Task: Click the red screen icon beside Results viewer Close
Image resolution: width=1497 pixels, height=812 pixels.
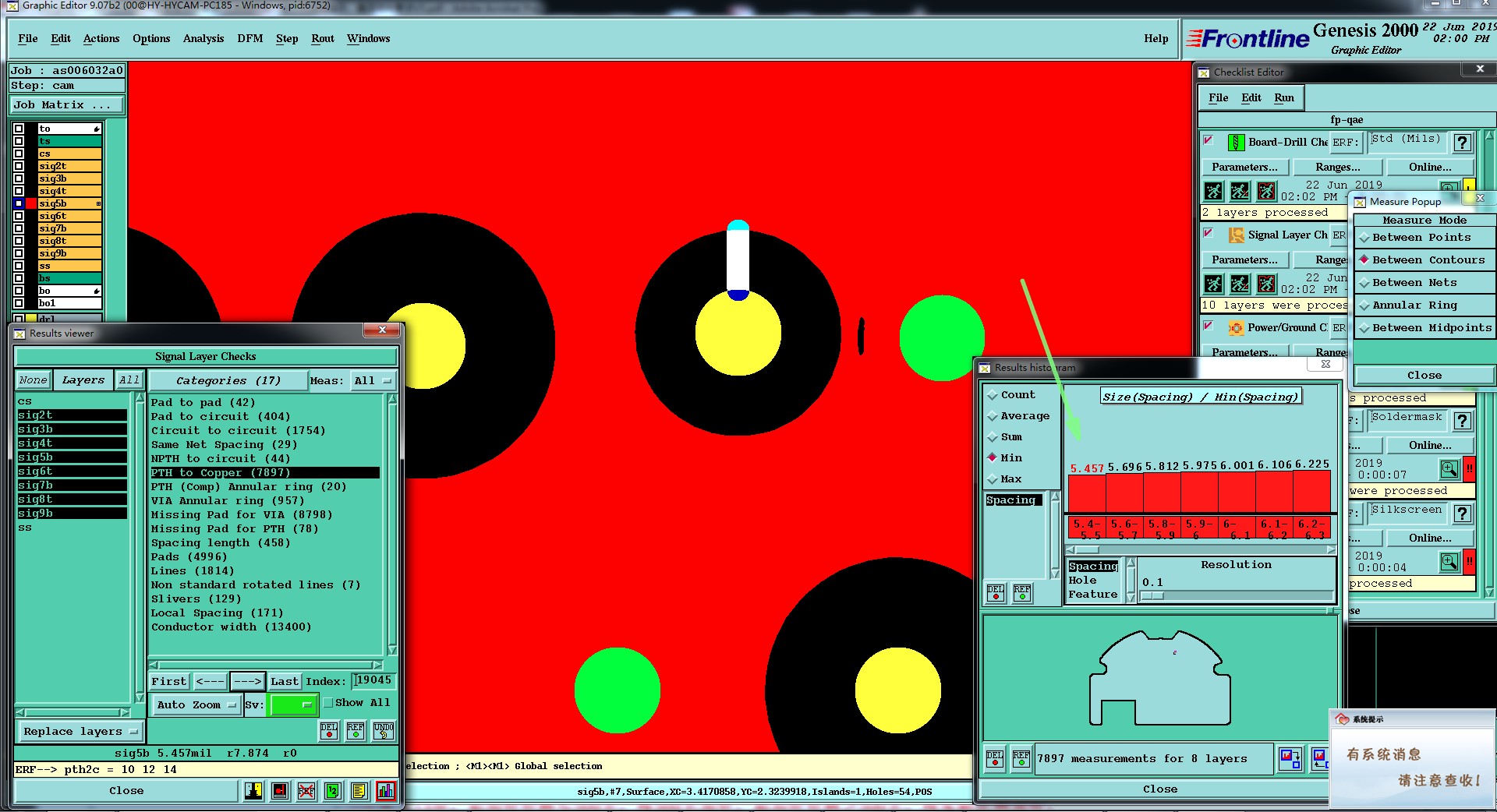Action: pyautogui.click(x=280, y=791)
